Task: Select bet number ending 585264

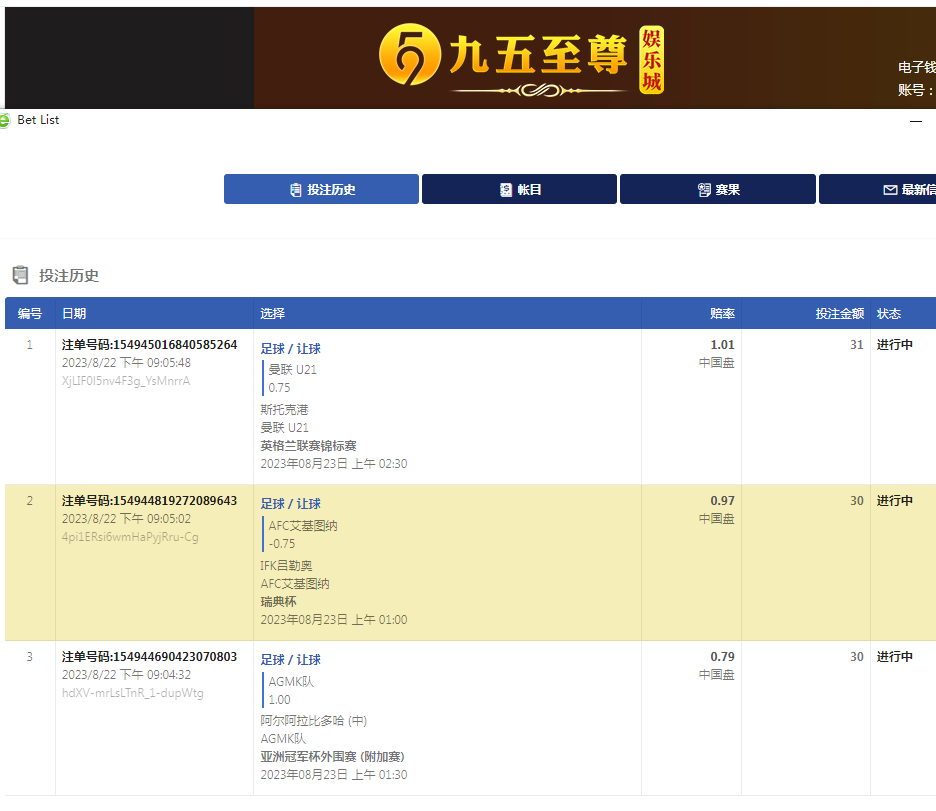Action: point(150,345)
